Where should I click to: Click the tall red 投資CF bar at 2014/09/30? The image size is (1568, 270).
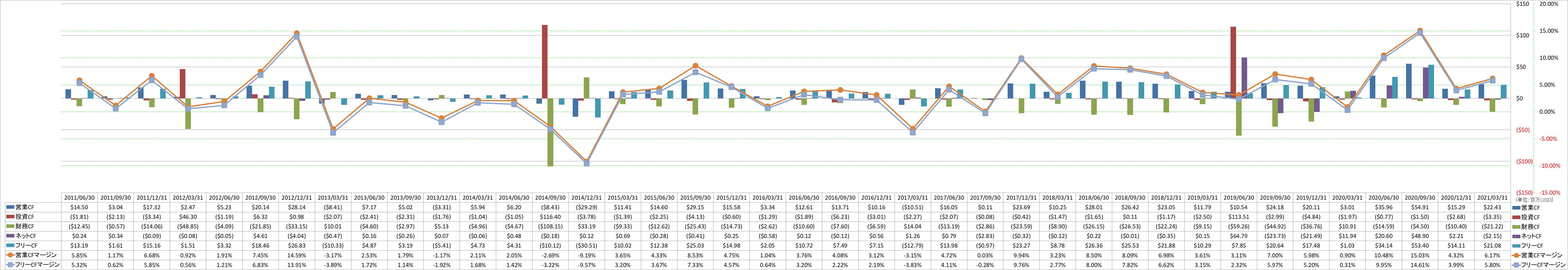(545, 62)
